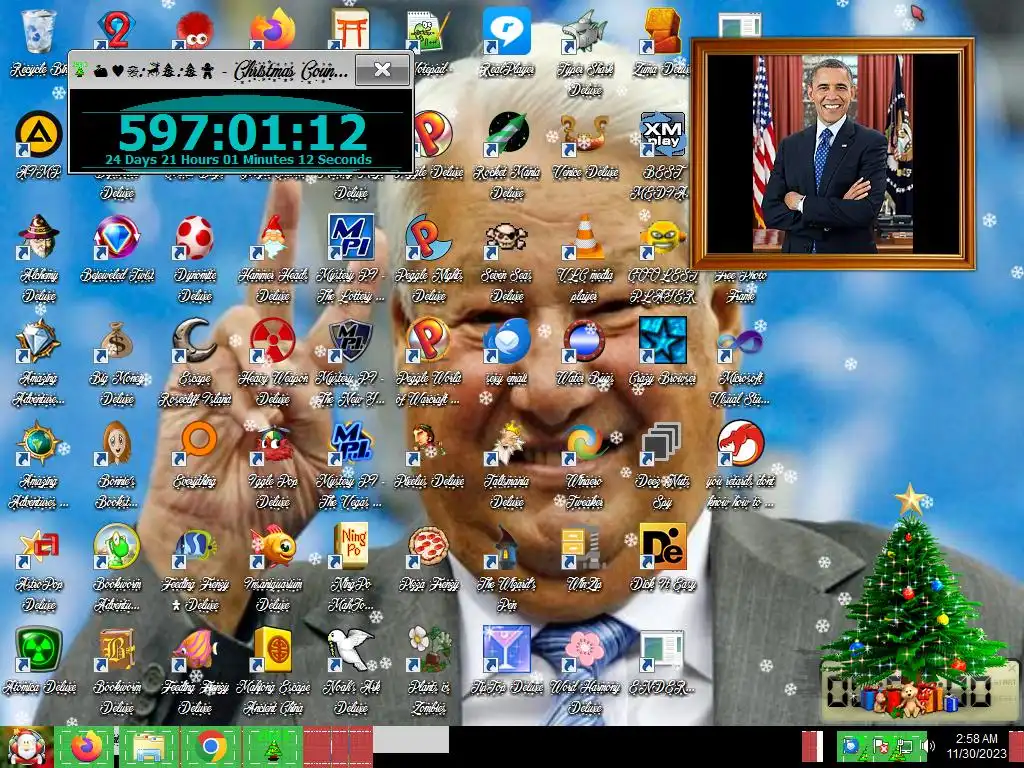Open Deez Nuts Spy shortcut
The height and width of the screenshot is (768, 1024).
pyautogui.click(x=662, y=443)
